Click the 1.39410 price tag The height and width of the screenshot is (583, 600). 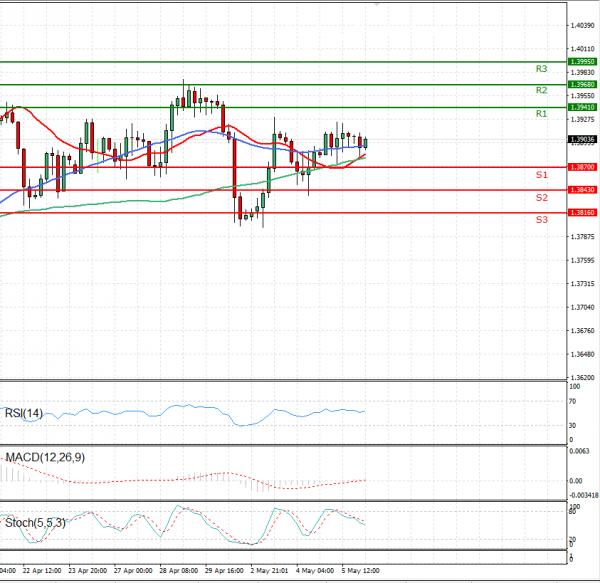coord(582,107)
